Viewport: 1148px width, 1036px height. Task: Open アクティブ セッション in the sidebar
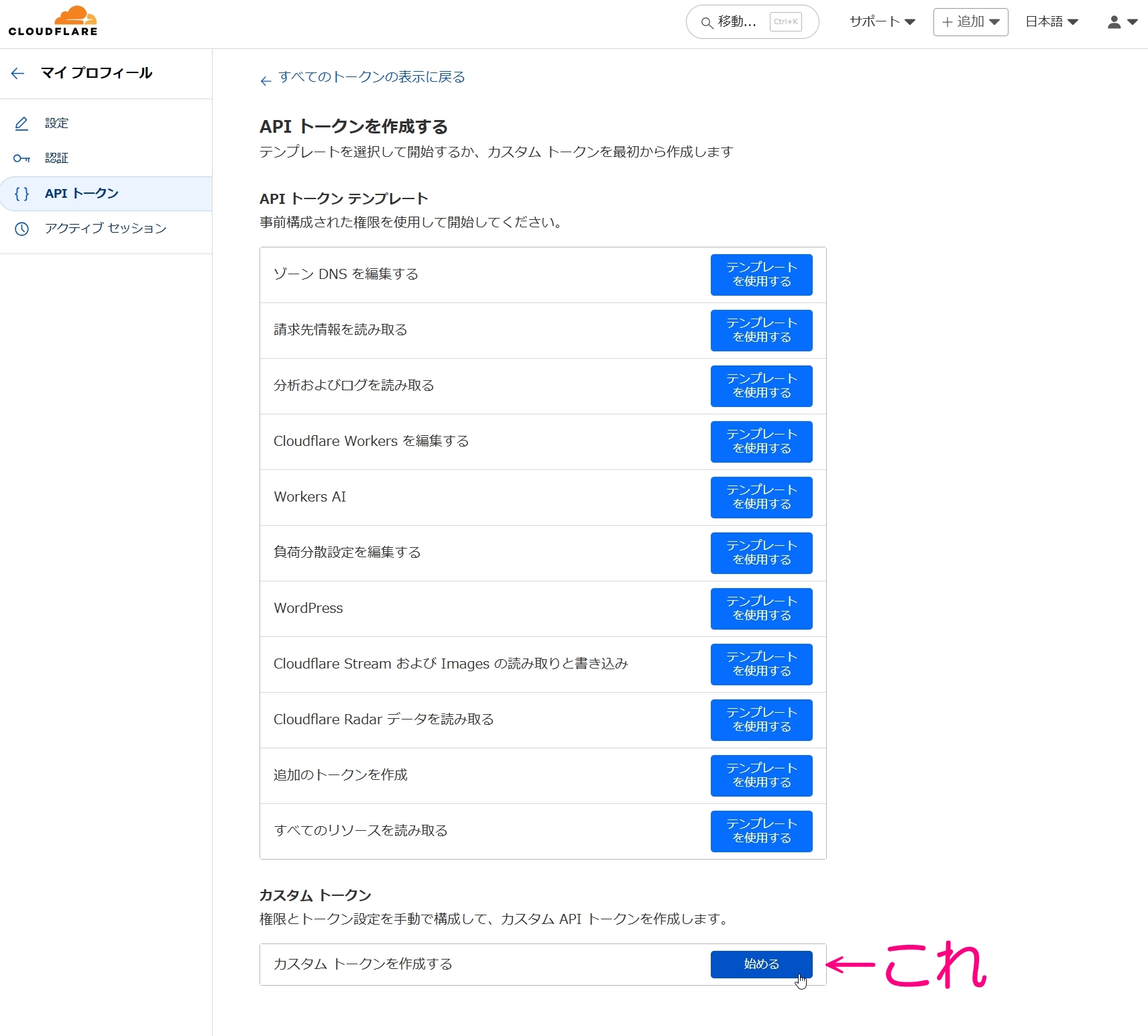(105, 229)
